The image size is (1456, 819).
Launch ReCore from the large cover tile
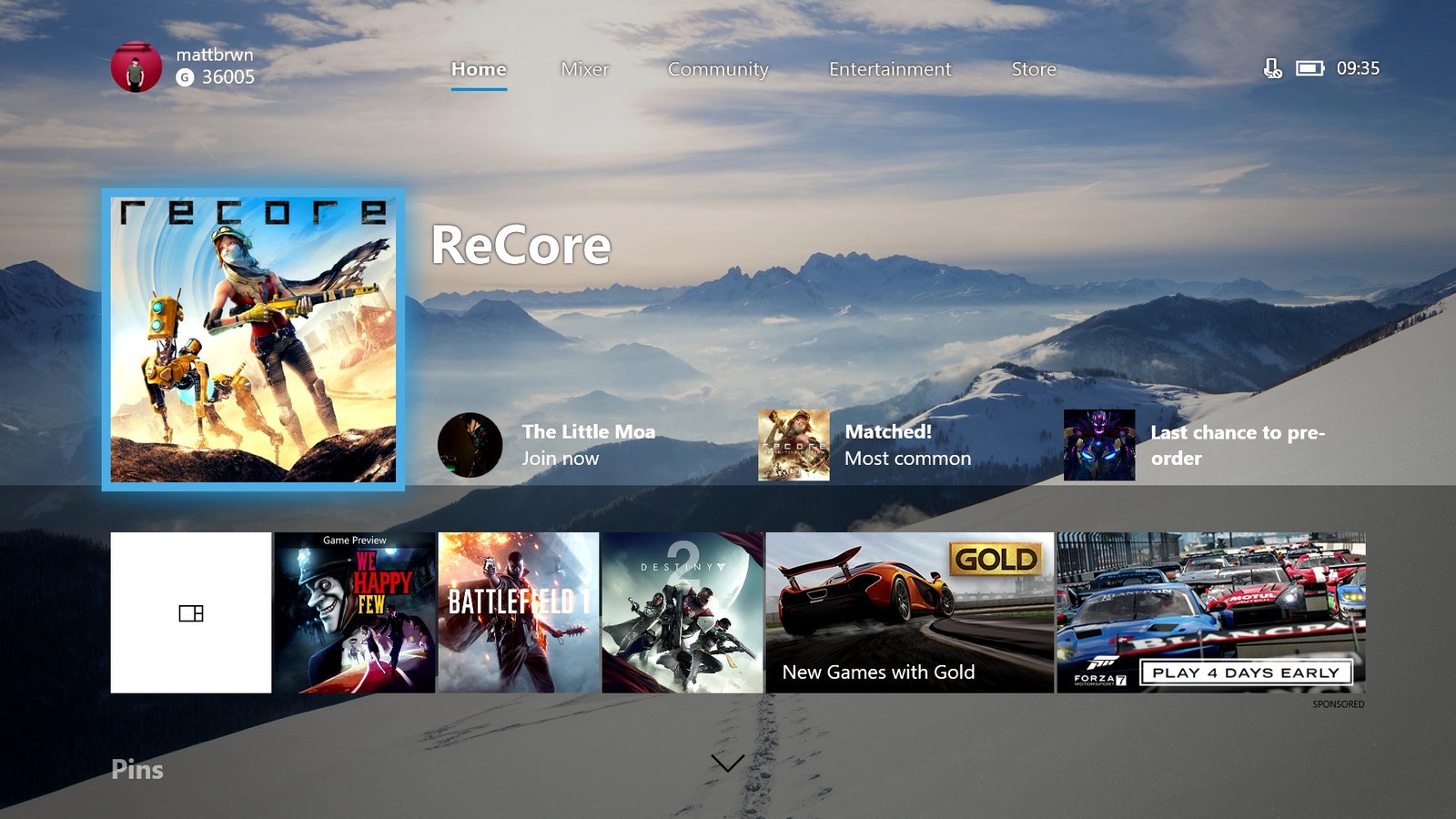pos(253,339)
